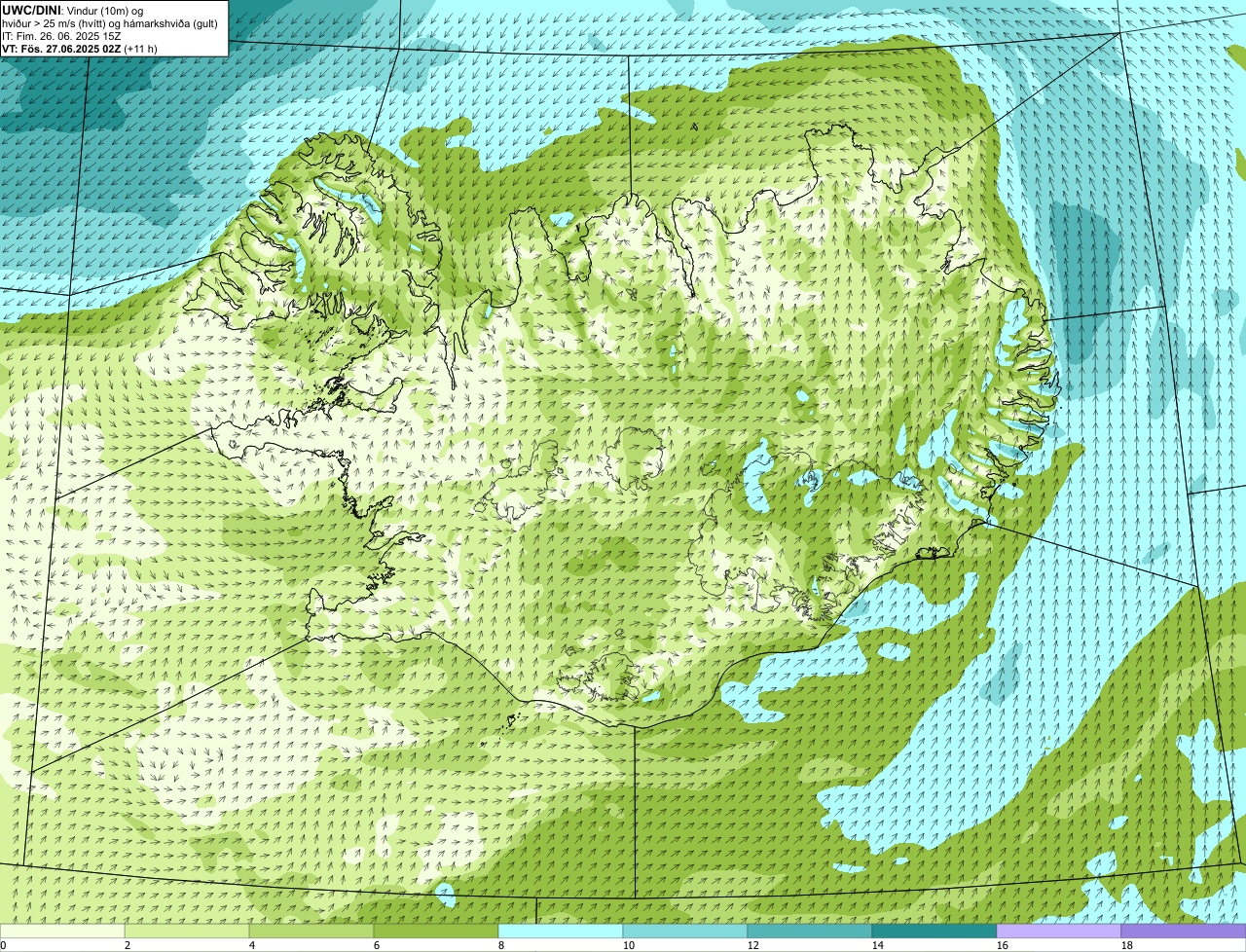Click the '4' scale label

(252, 945)
